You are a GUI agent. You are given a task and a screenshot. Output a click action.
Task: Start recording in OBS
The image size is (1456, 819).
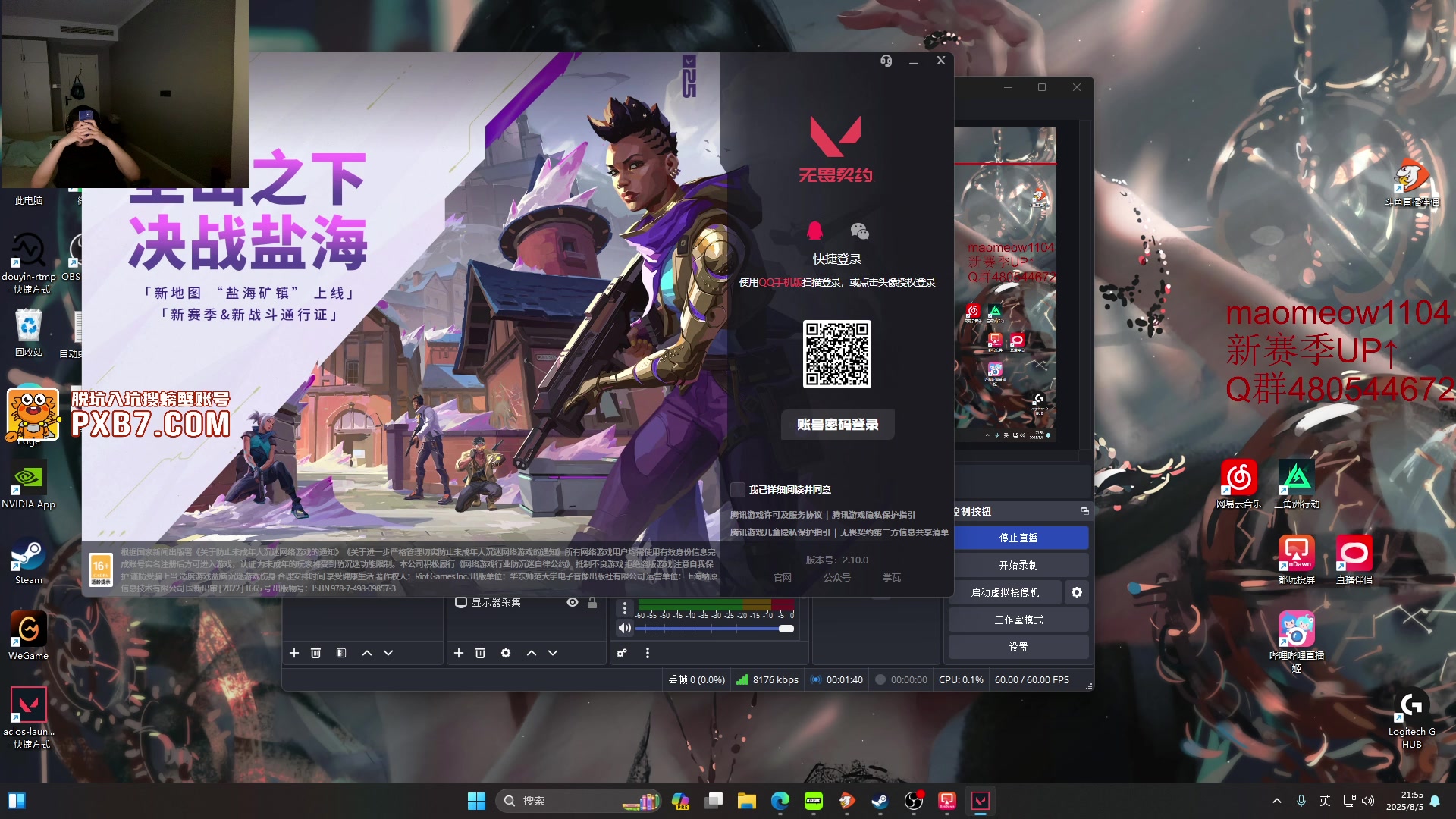[1018, 565]
